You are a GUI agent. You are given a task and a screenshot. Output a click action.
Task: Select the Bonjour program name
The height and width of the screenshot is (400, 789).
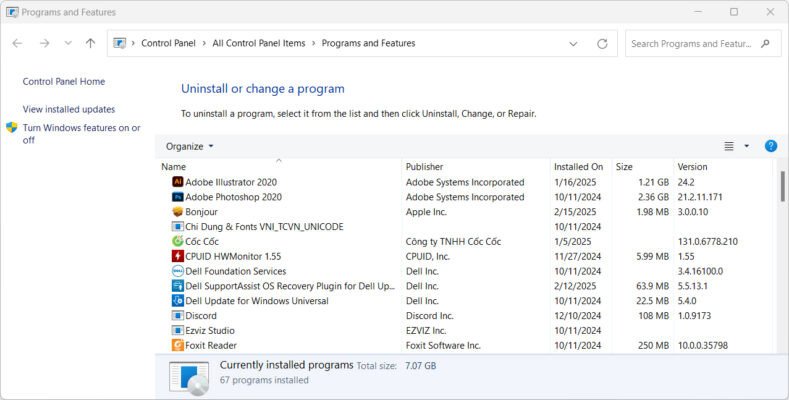(201, 212)
